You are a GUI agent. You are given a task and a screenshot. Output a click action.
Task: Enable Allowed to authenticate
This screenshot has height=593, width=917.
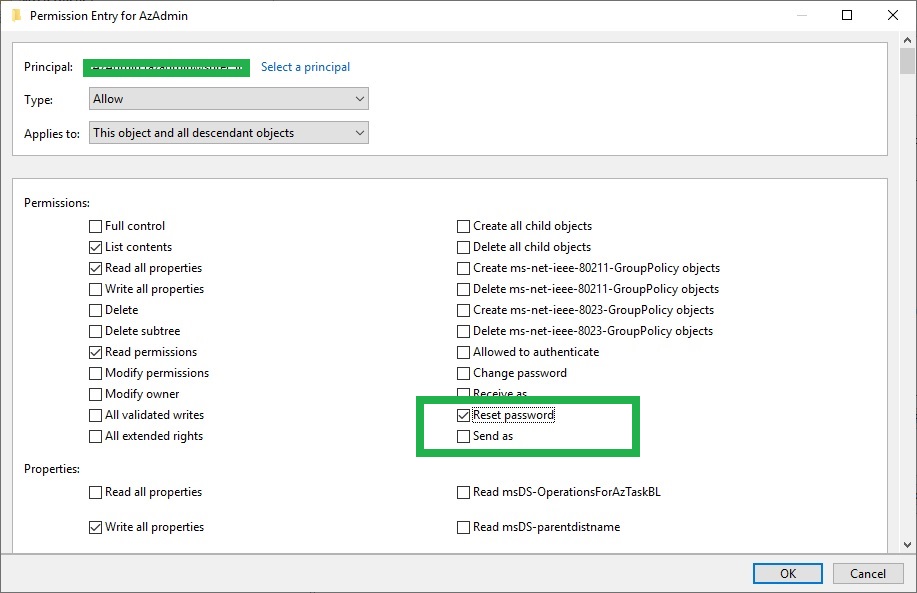coord(463,351)
